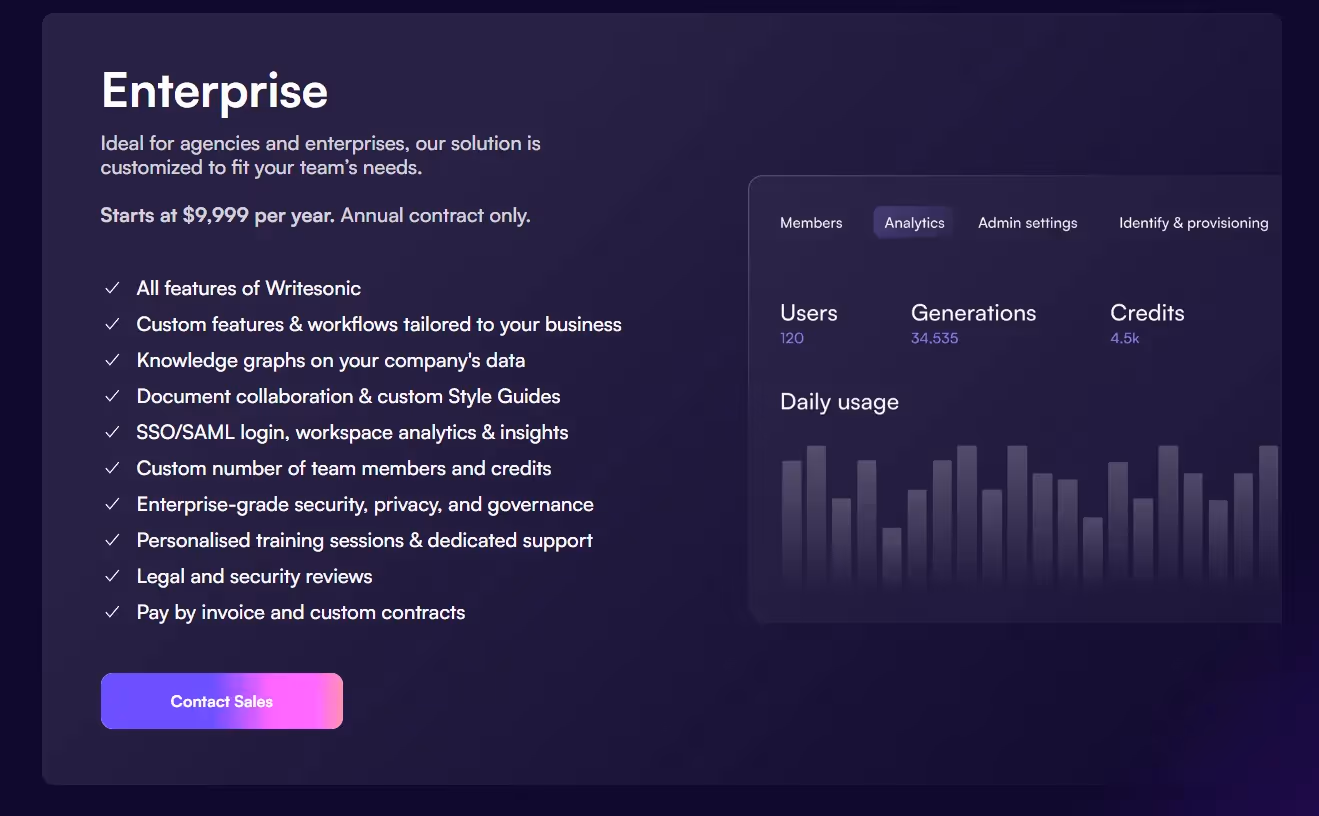This screenshot has height=816, width=1319.
Task: Click Enterprise-grade security, privacy, and governance
Action: tap(365, 504)
